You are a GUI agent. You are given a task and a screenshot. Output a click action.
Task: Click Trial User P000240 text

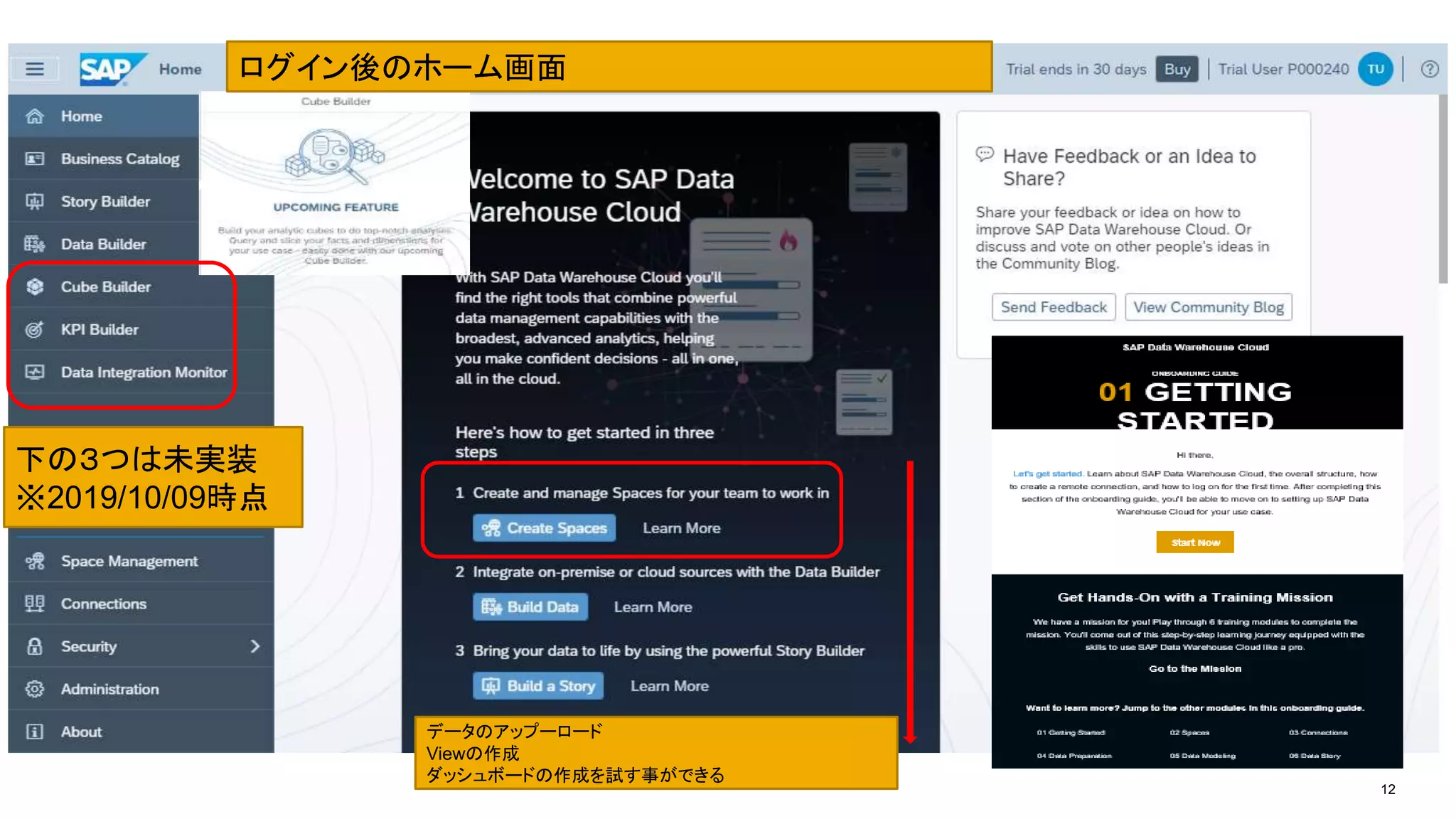click(1283, 69)
